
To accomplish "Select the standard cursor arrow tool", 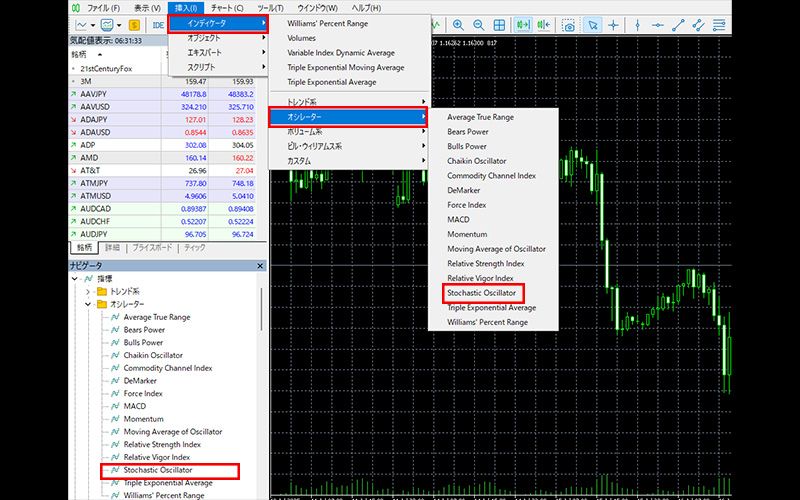I will click(592, 25).
